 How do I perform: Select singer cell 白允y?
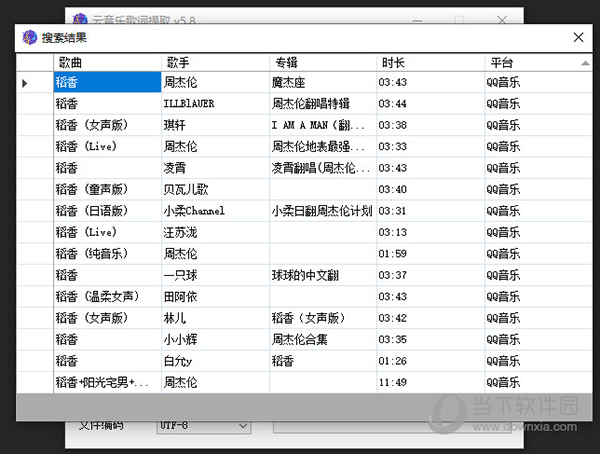[x=215, y=361]
